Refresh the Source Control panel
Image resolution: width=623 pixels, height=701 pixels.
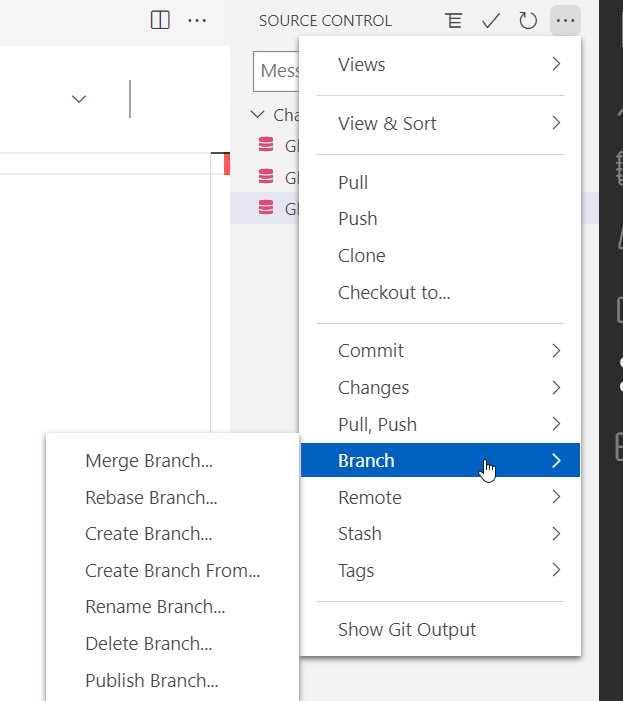(x=528, y=20)
